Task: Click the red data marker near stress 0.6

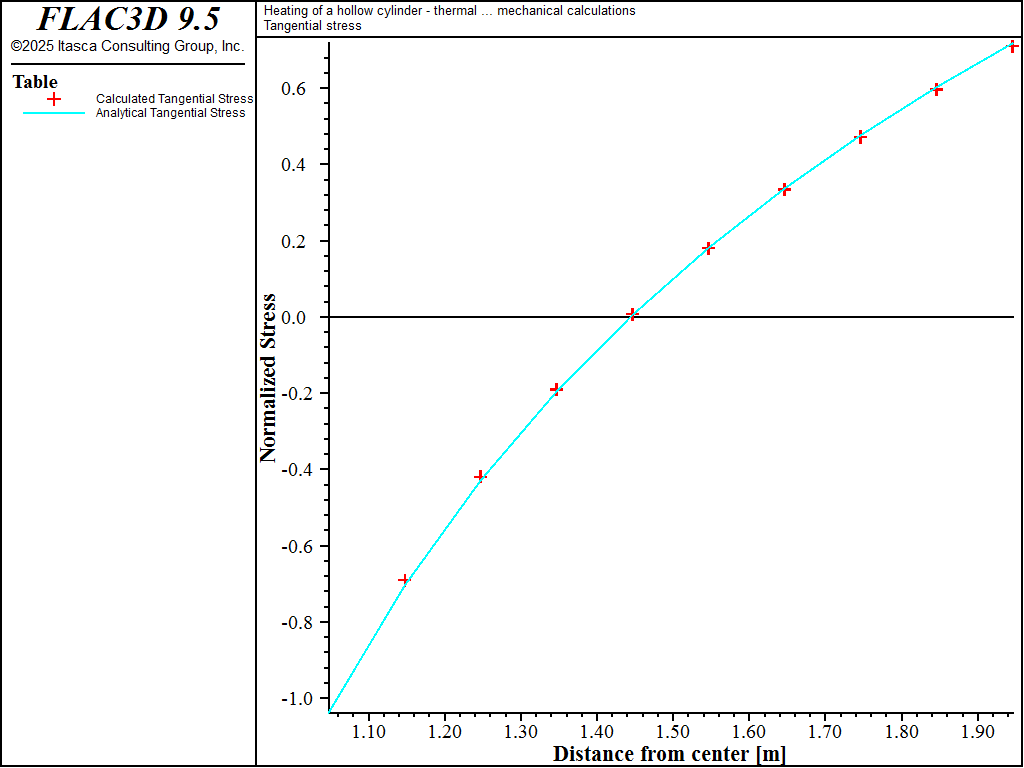Action: (x=936, y=89)
